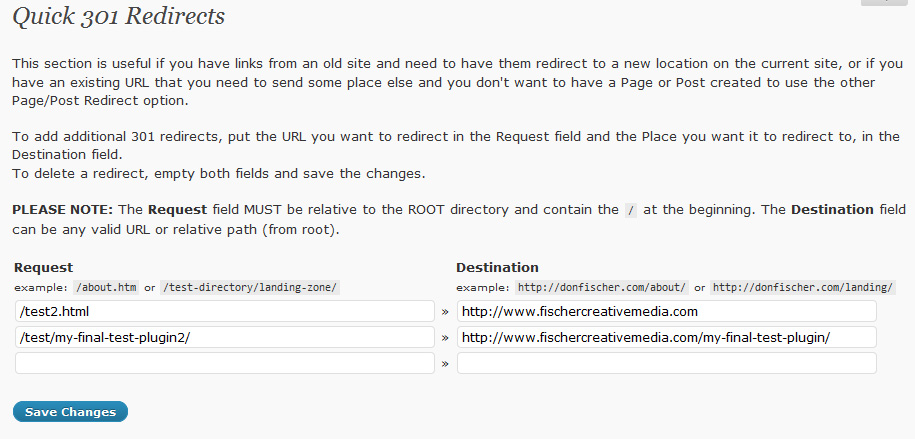This screenshot has width=915, height=439.
Task: Click the empty Request field in the last row
Action: [224, 363]
